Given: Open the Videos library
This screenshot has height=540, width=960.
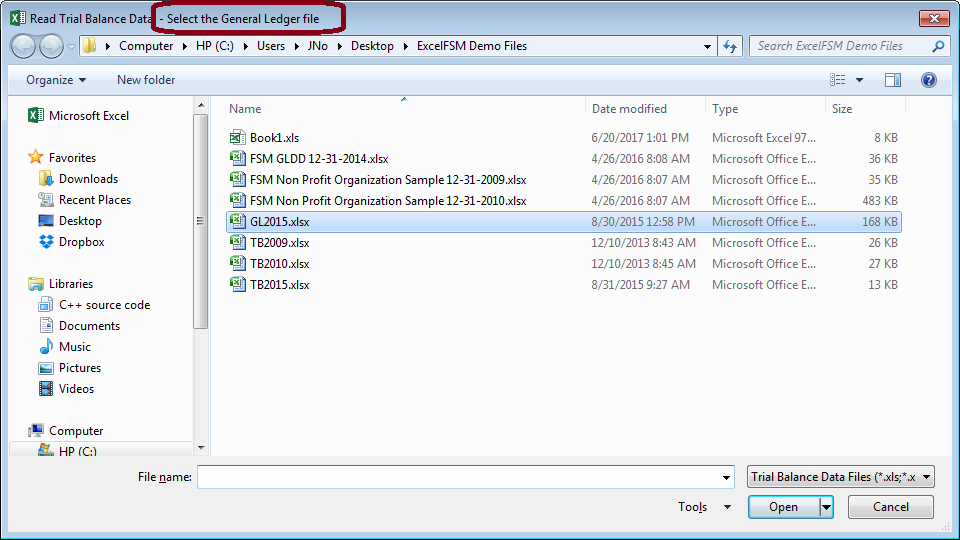Looking at the screenshot, I should pyautogui.click(x=66, y=389).
